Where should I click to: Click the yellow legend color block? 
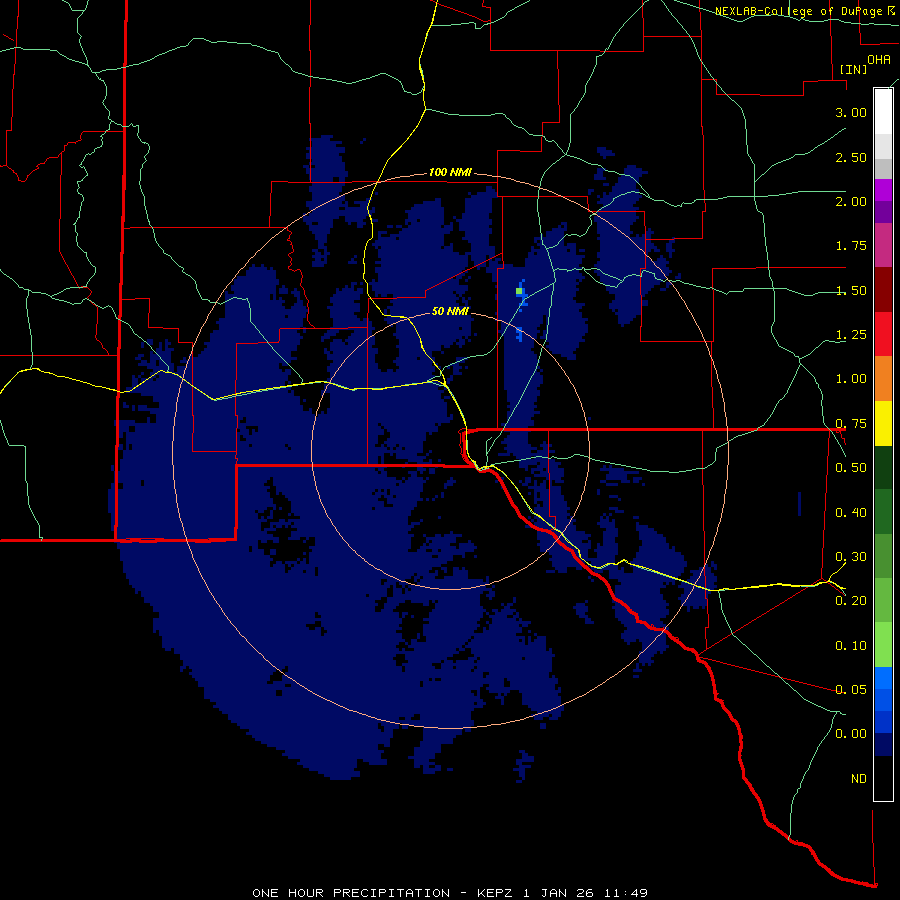(x=883, y=423)
